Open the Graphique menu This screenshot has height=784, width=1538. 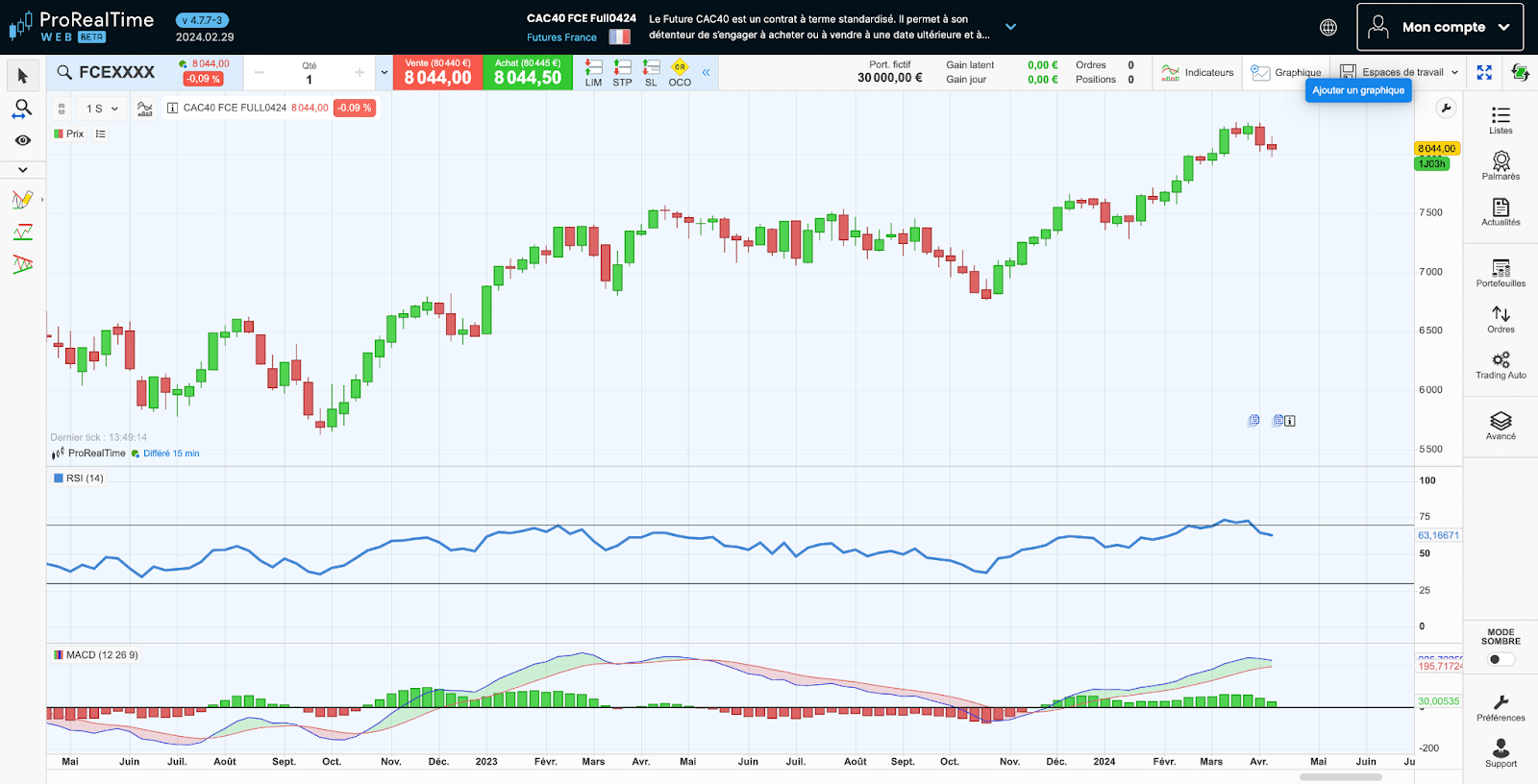tap(1286, 72)
